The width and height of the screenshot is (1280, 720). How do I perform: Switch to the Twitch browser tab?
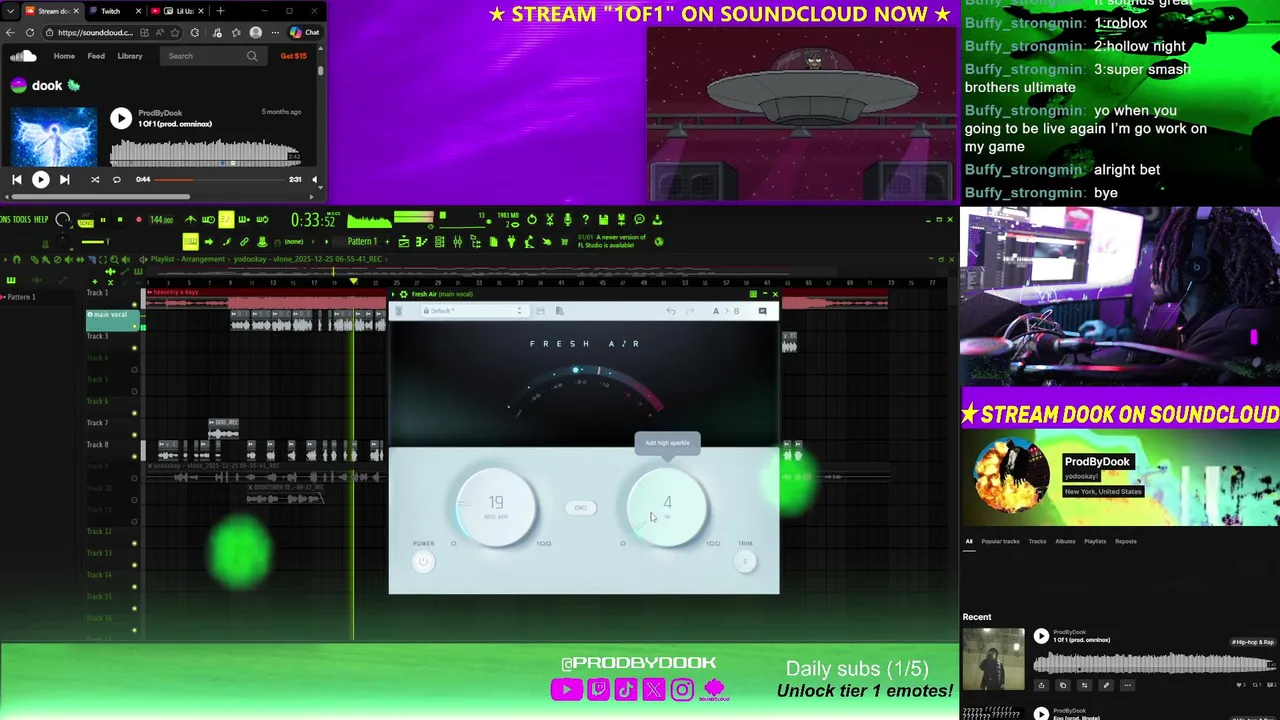pos(115,11)
